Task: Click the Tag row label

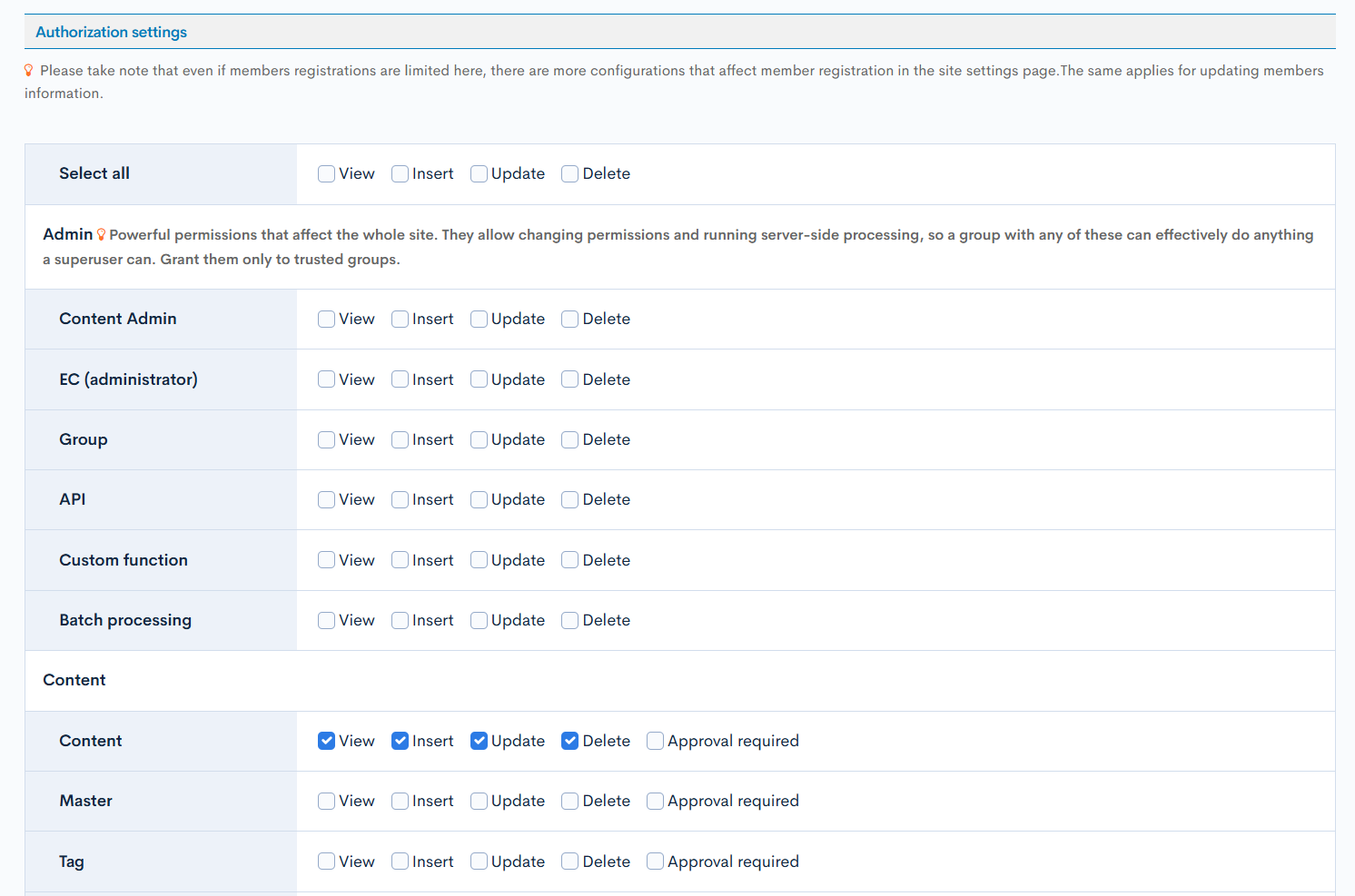Action: [x=72, y=862]
